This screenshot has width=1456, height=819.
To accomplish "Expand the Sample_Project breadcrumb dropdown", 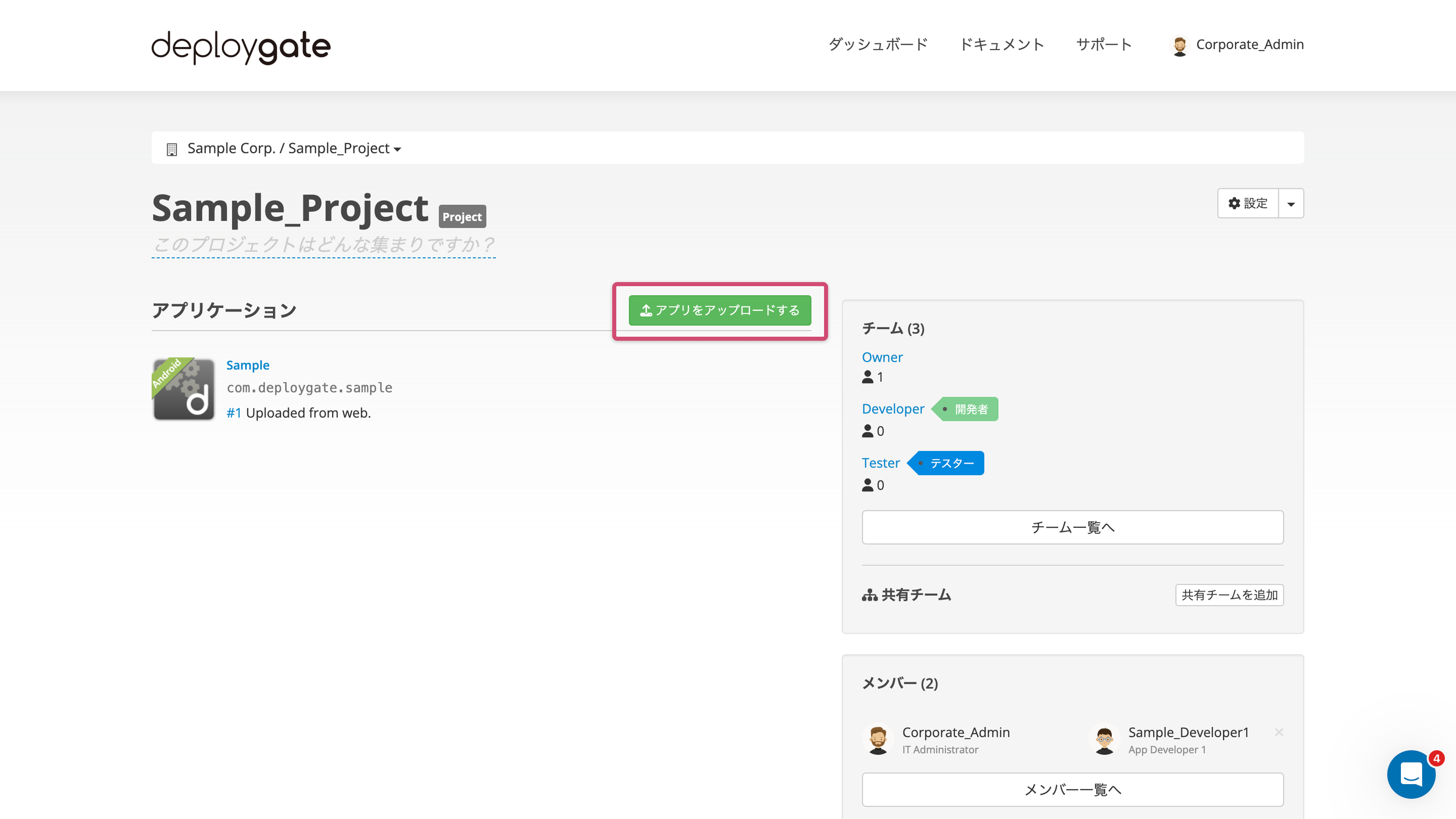I will (397, 149).
